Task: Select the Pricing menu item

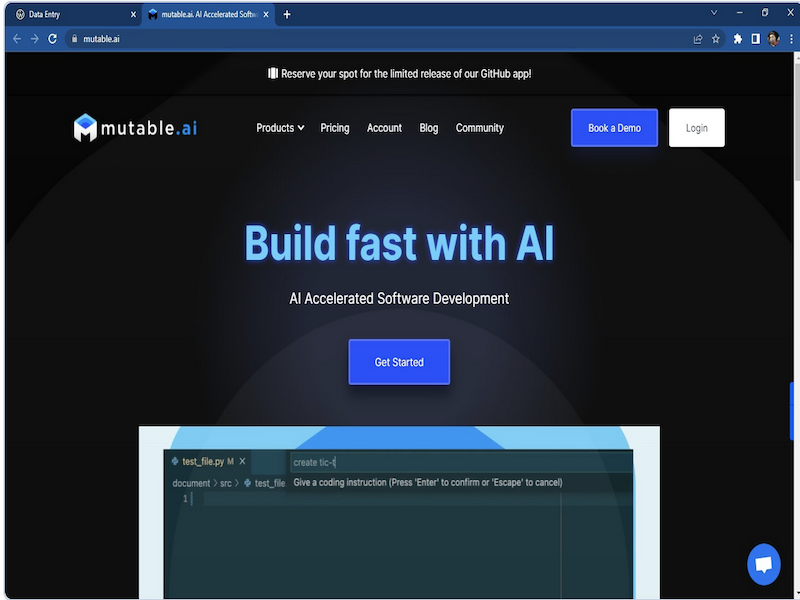Action: coord(334,128)
